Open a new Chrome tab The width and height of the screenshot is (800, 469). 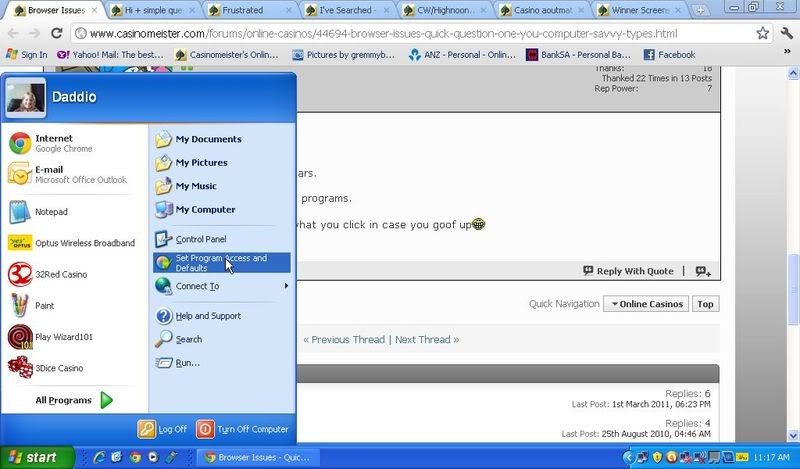(x=701, y=10)
